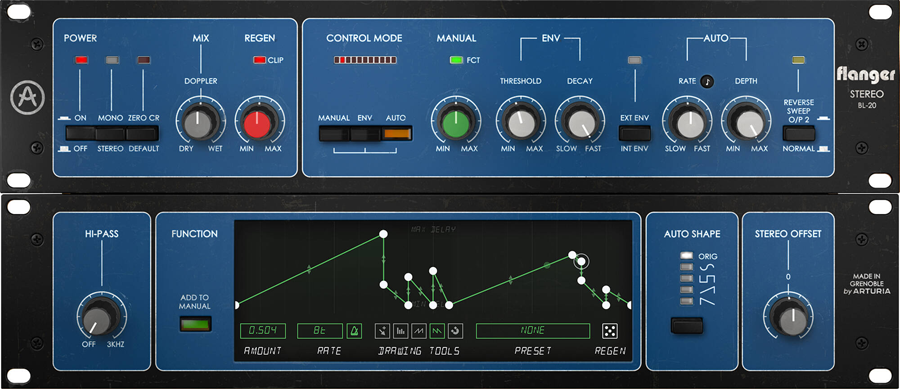Select the point-edit drawing tool

[x=382, y=331]
